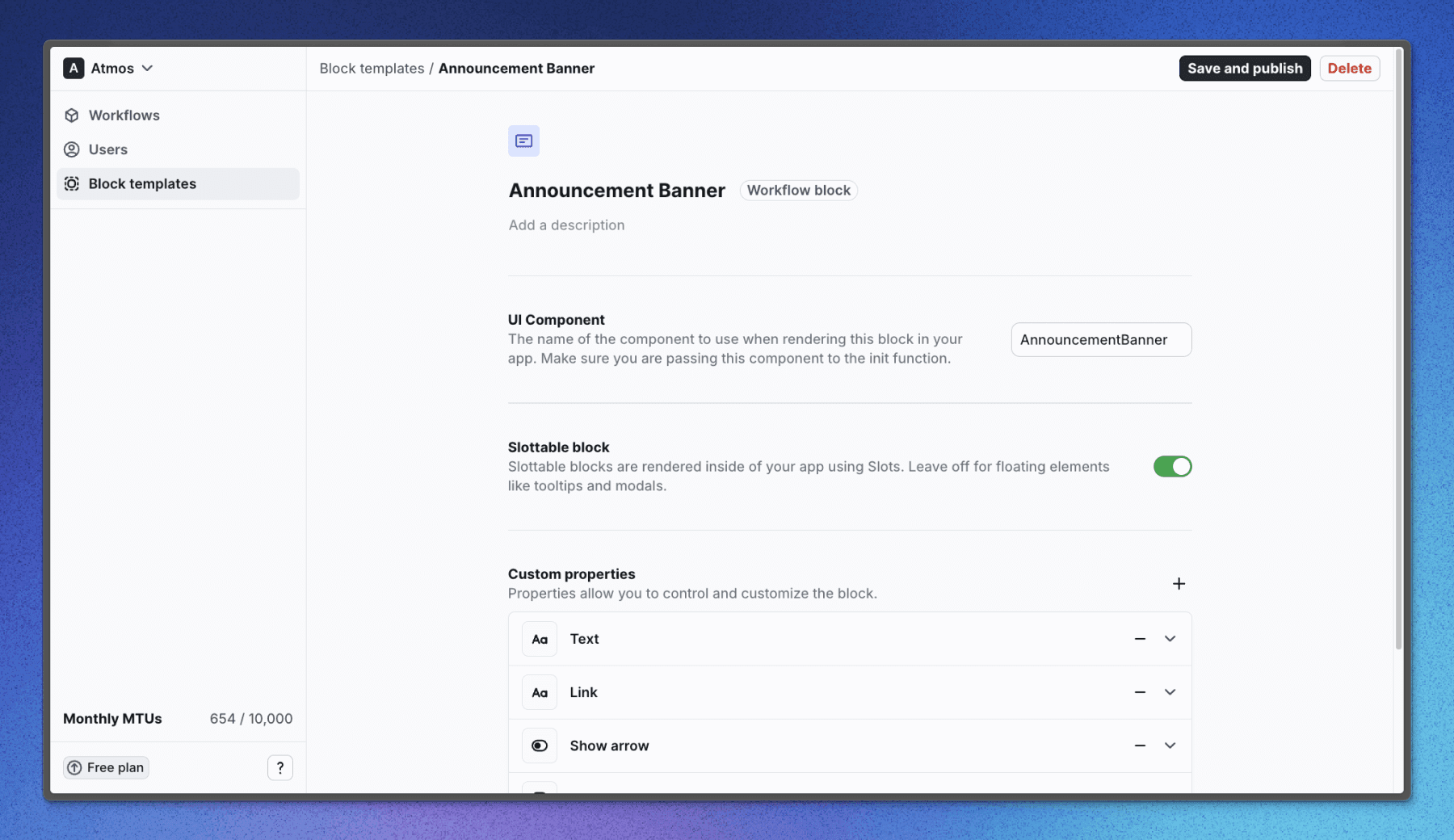Click the Announcement Banner block icon
Screen dimensions: 1454x840
(524, 141)
